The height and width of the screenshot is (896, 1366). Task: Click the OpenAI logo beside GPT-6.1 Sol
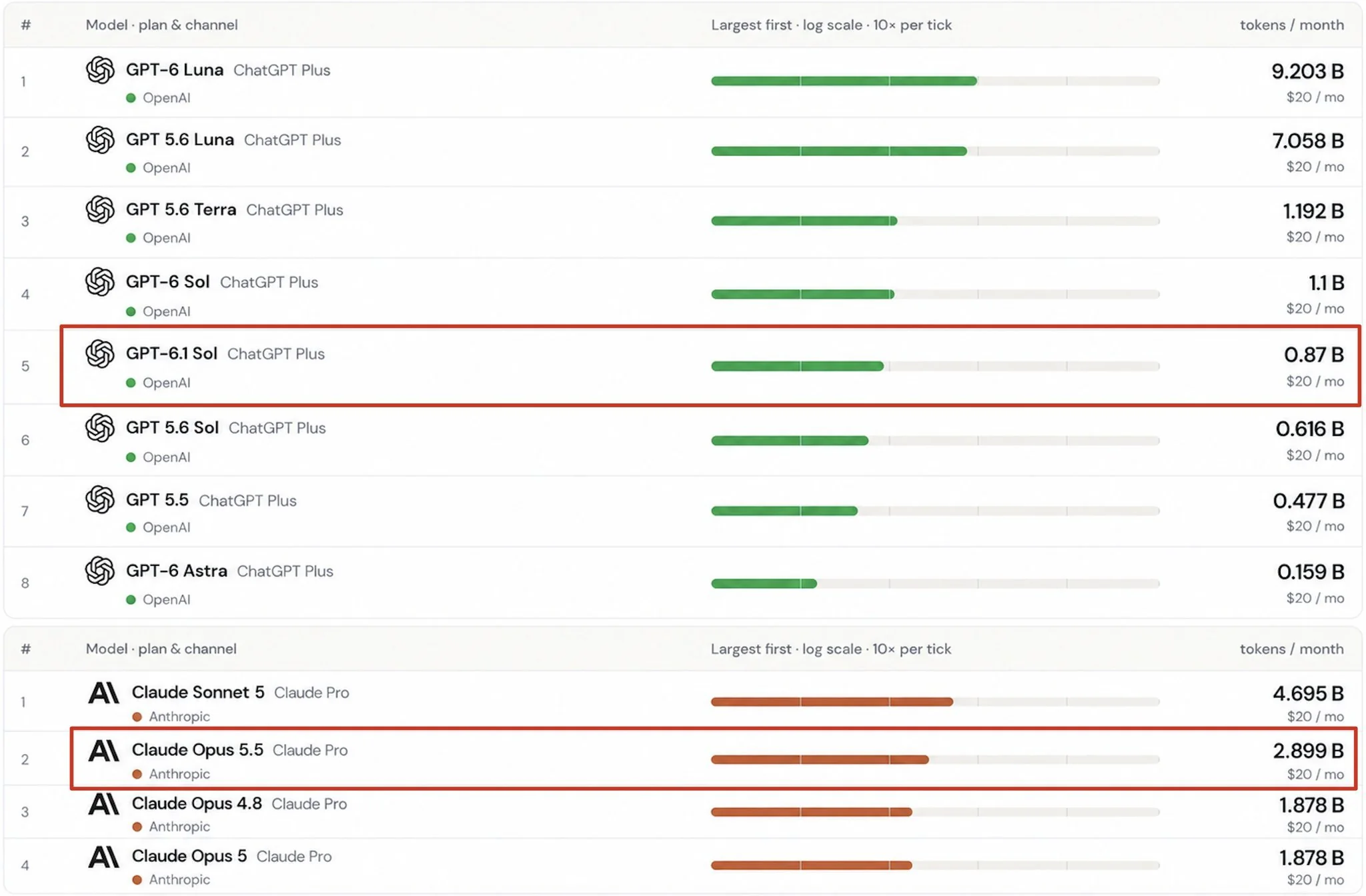pyautogui.click(x=100, y=354)
